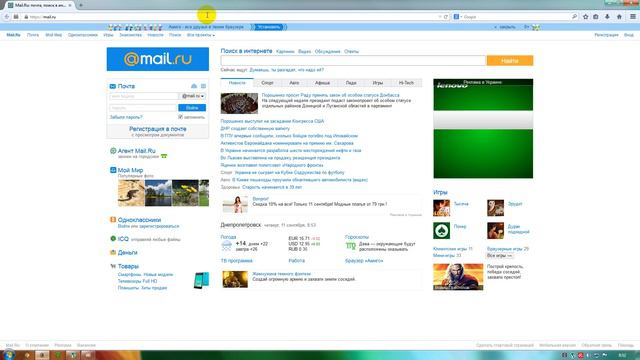The height and width of the screenshot is (360, 640).
Task: Click the orange Найти search button
Action: click(510, 60)
